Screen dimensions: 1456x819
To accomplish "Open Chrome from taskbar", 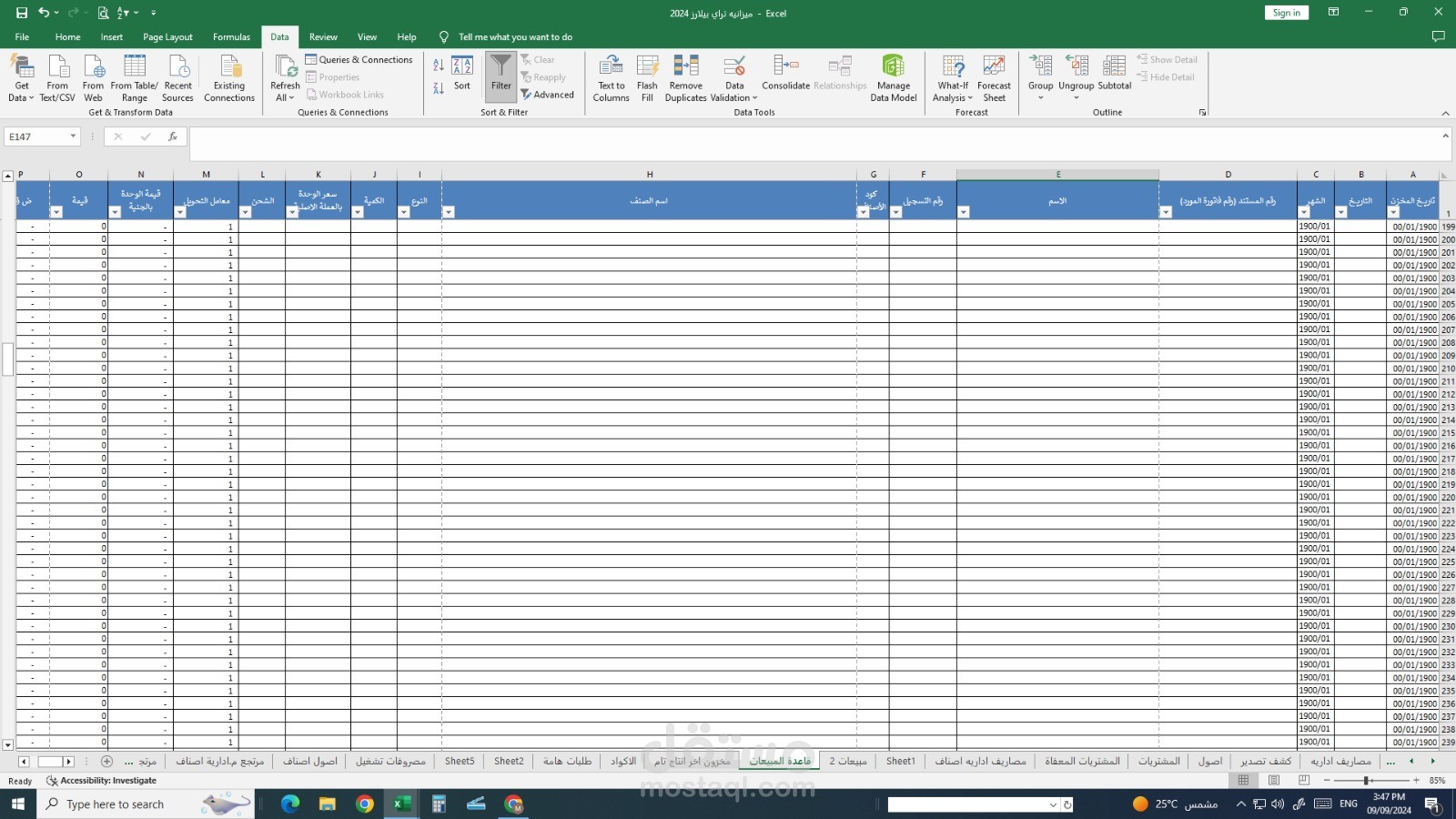I will point(365,804).
